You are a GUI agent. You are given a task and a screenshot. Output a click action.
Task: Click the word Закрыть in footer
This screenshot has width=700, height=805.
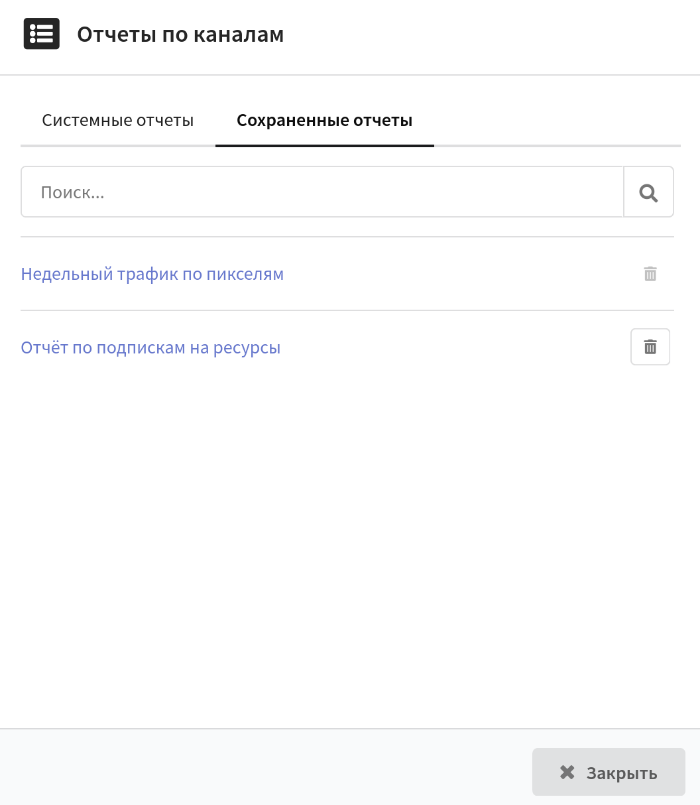tap(622, 773)
